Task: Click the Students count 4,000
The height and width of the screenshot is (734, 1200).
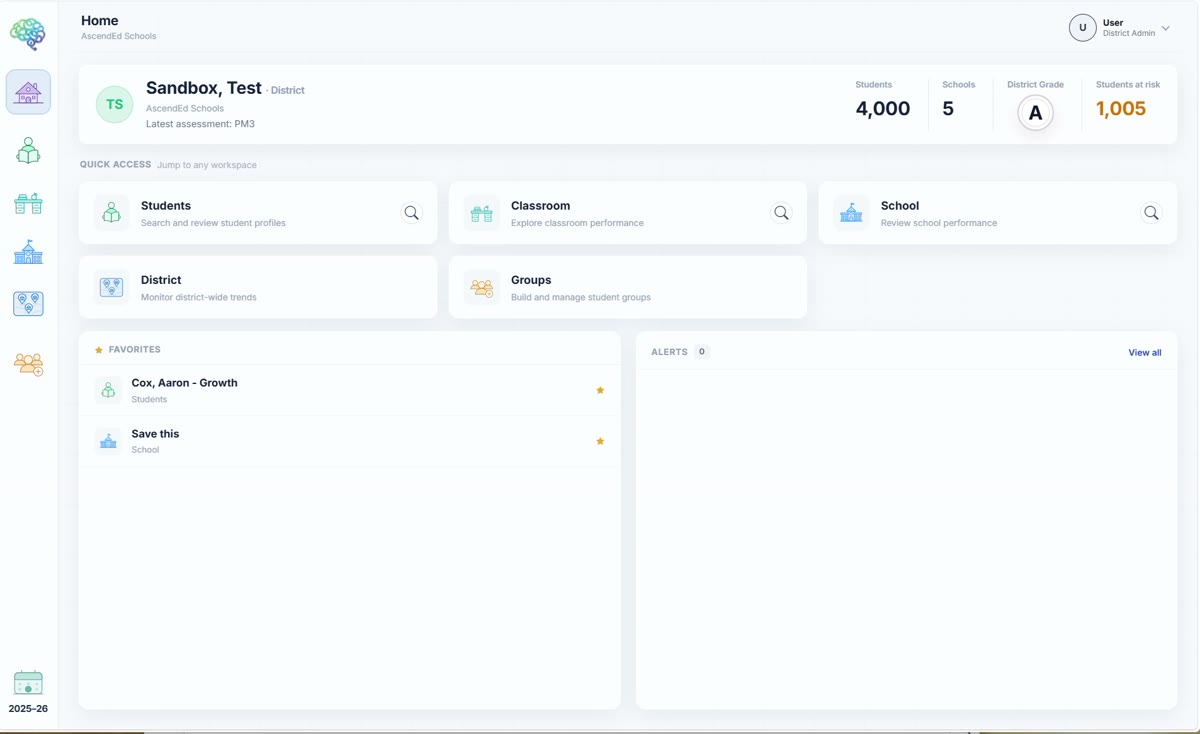Action: (x=883, y=109)
